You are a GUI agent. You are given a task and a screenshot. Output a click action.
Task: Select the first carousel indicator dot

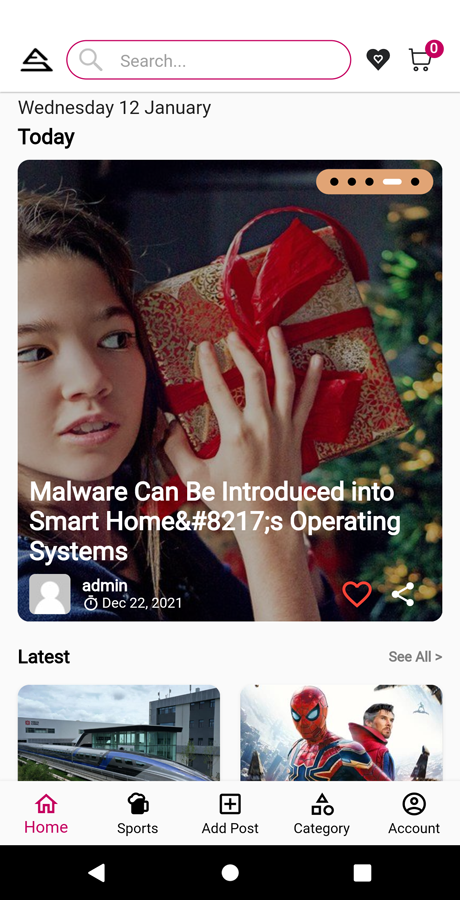[334, 182]
